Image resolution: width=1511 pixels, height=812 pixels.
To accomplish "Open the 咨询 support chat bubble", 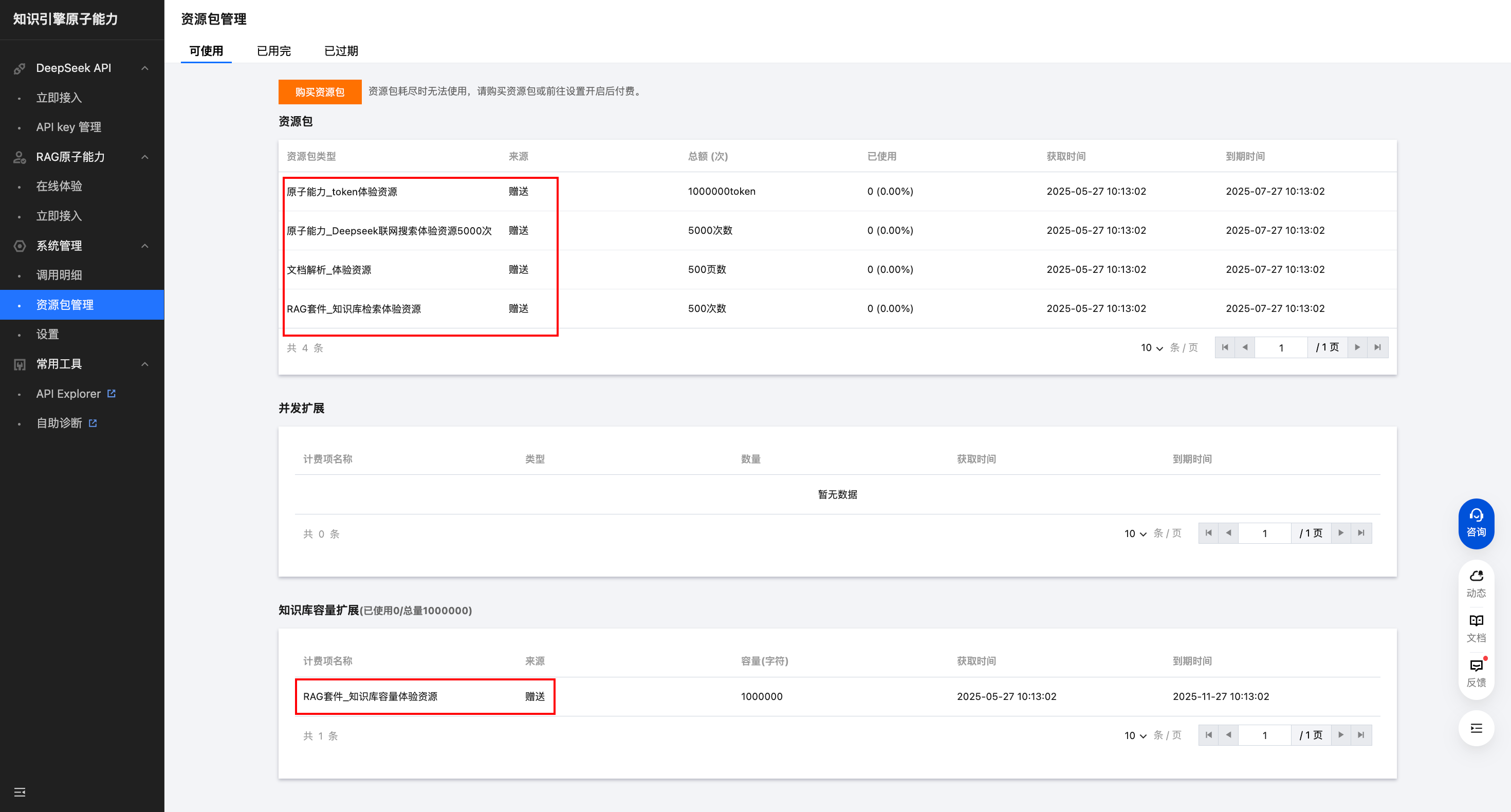I will point(1476,523).
